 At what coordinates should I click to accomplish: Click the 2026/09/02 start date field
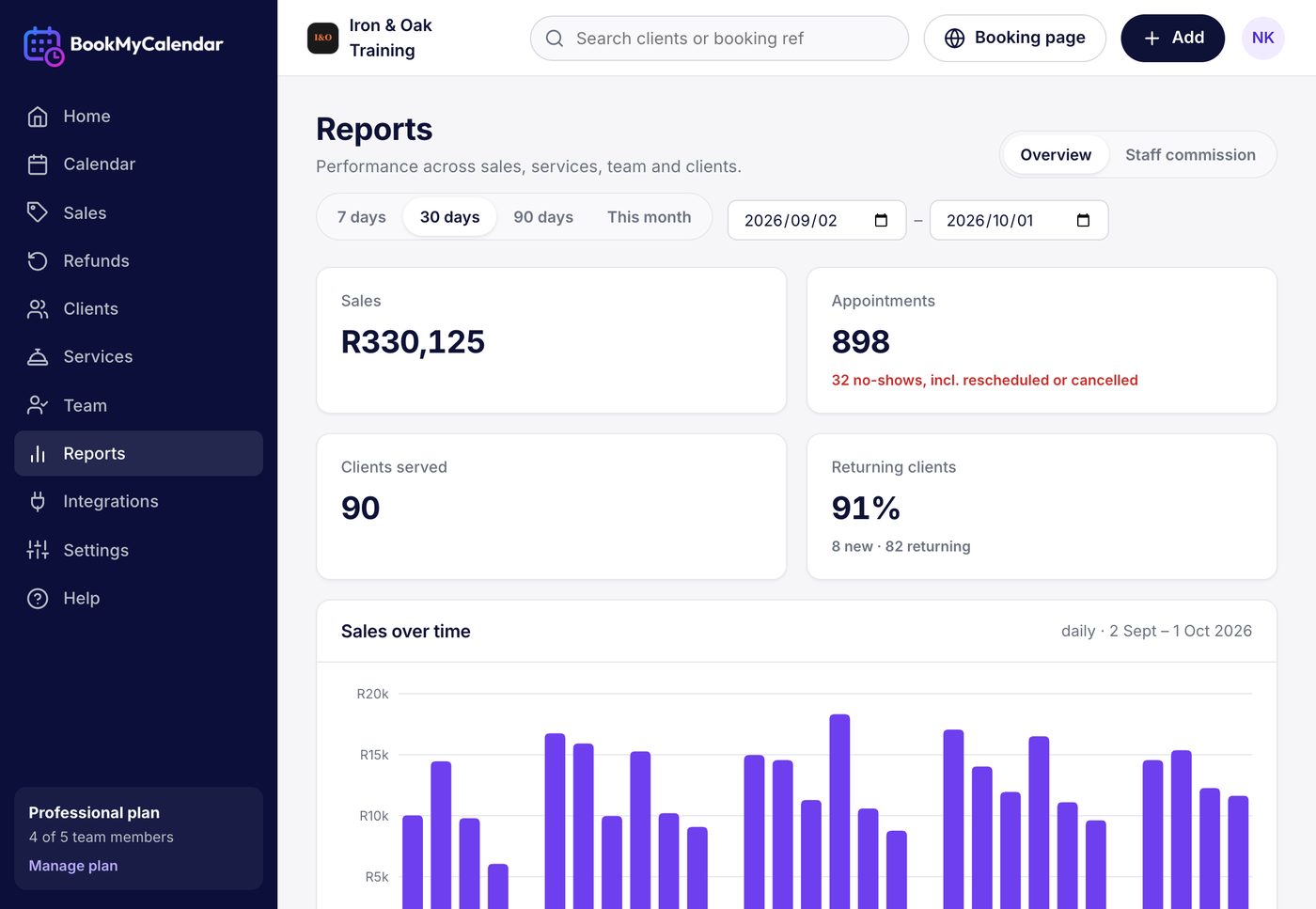tap(816, 220)
